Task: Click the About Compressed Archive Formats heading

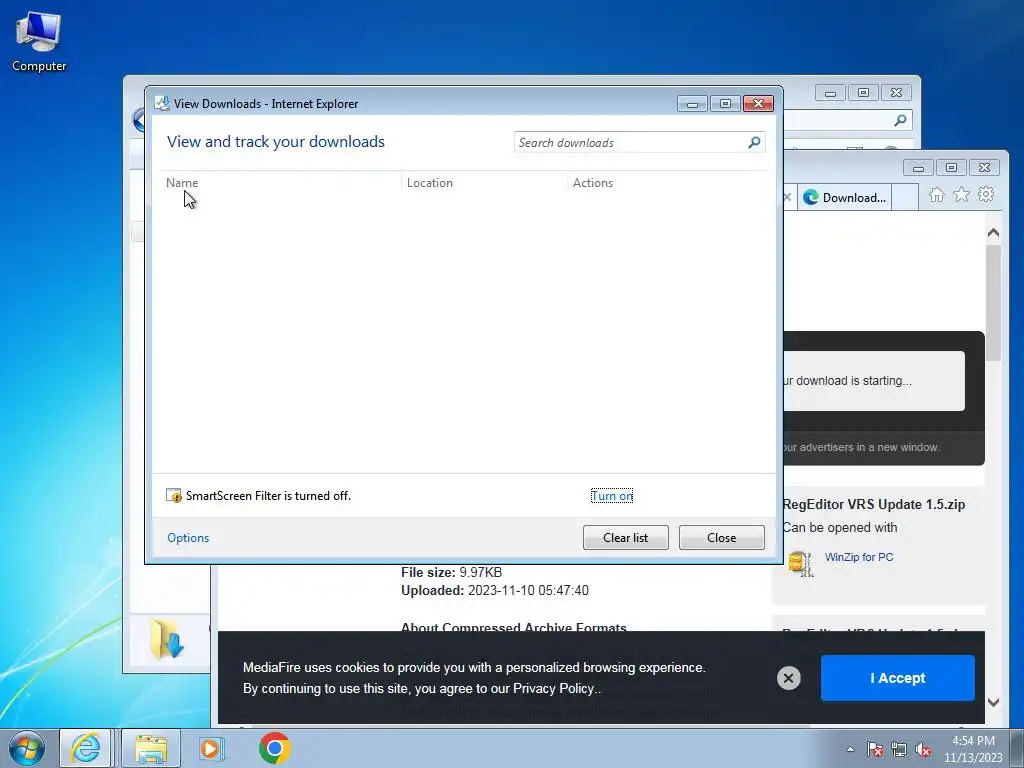Action: coord(514,628)
